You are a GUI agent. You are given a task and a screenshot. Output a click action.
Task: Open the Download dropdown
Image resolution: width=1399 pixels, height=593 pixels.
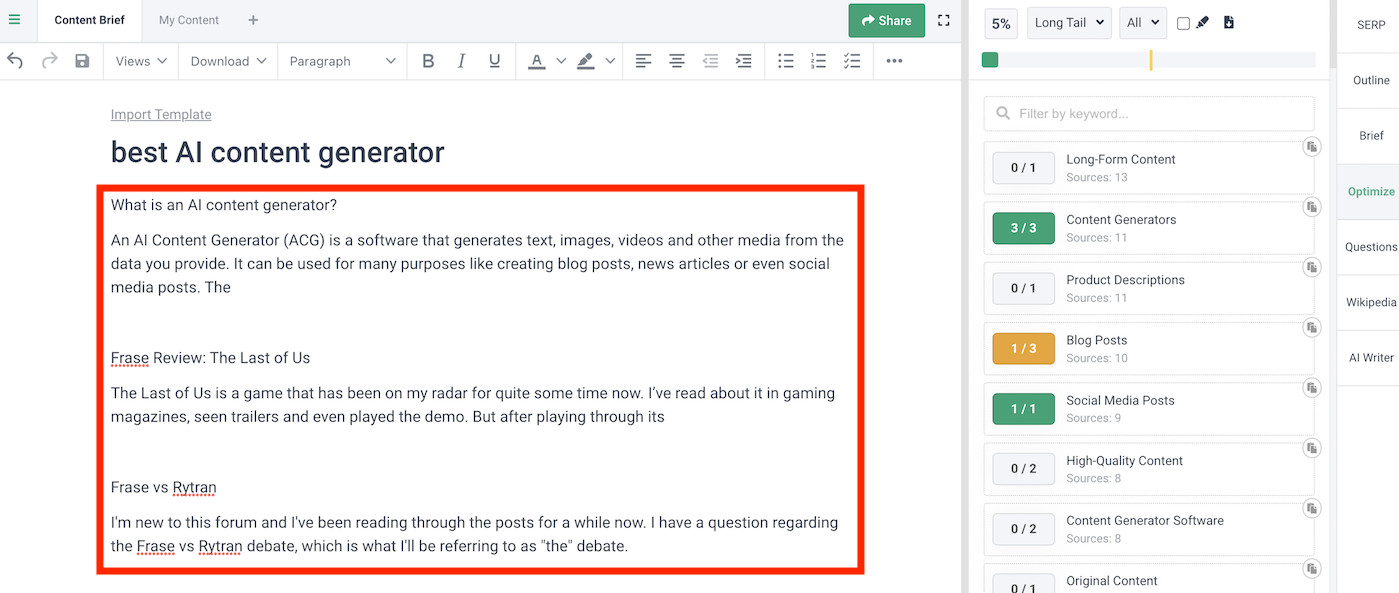pyautogui.click(x=228, y=61)
